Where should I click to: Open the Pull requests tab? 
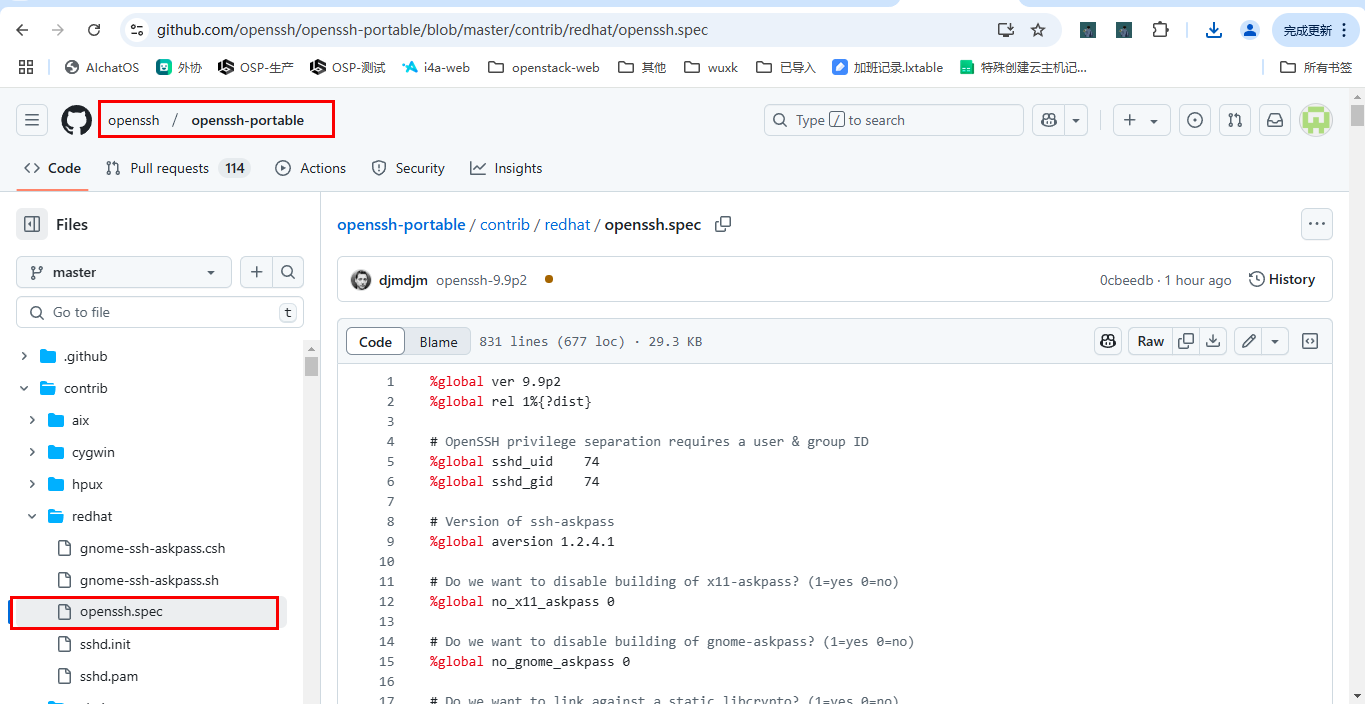169,168
